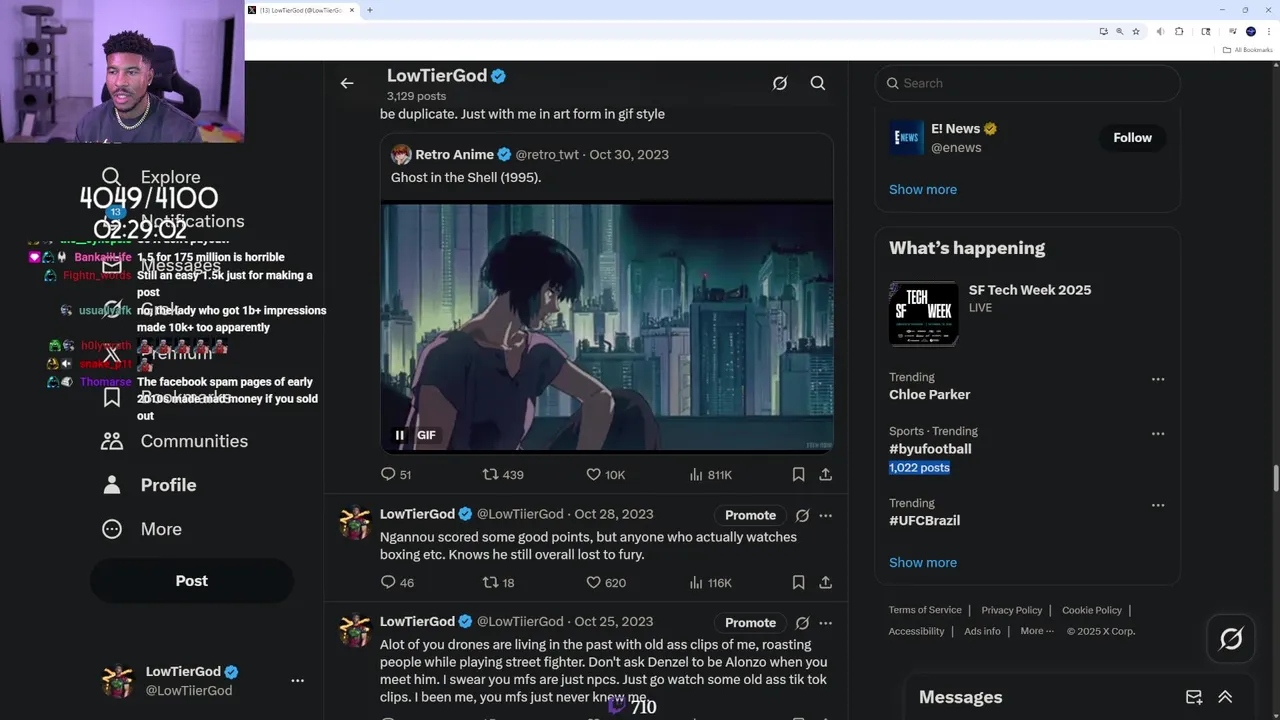Open Profile in sidebar

click(149, 485)
